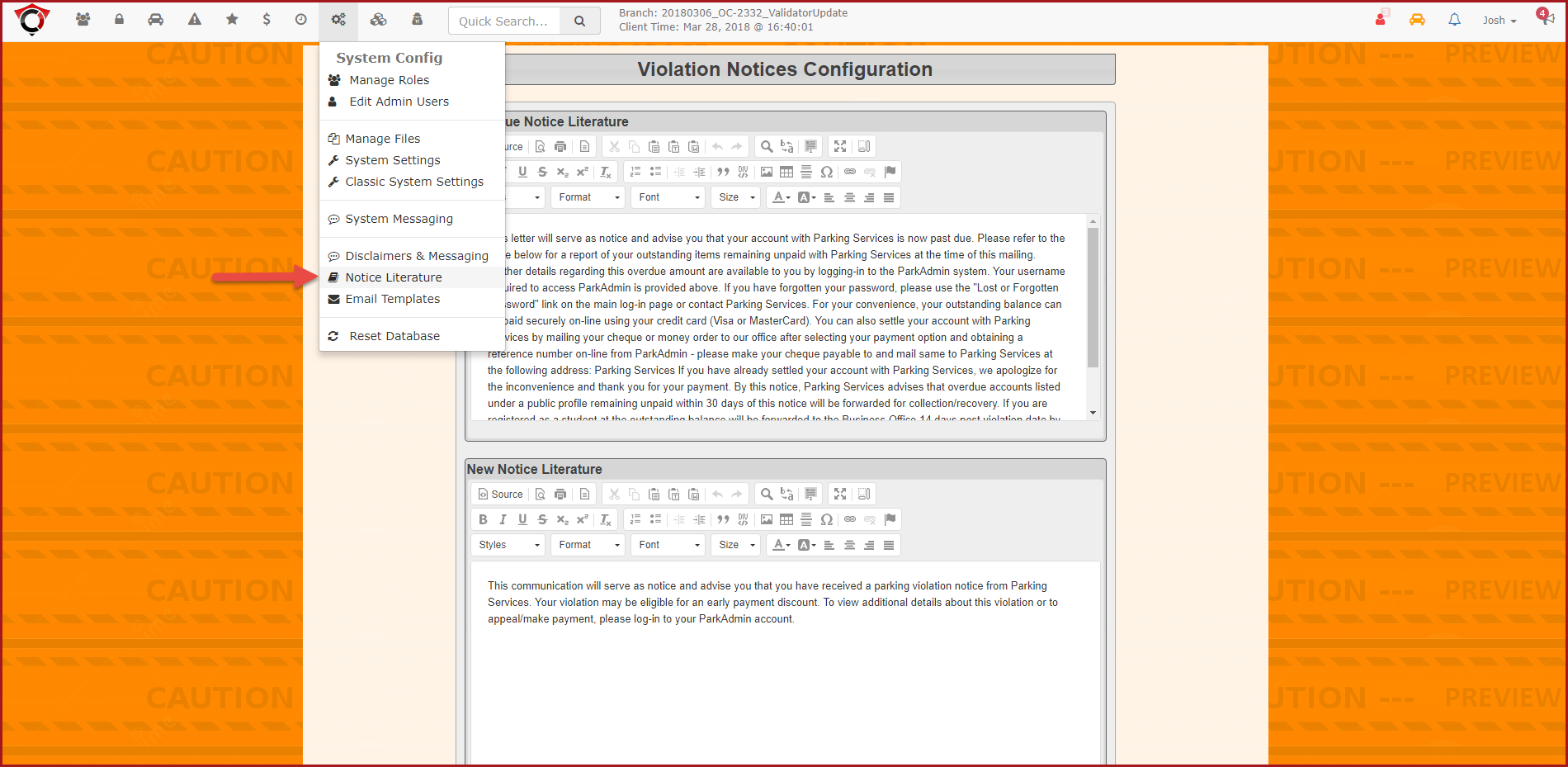Focus the Quick Search input field
Viewport: 1568px width, 767px height.
(504, 21)
